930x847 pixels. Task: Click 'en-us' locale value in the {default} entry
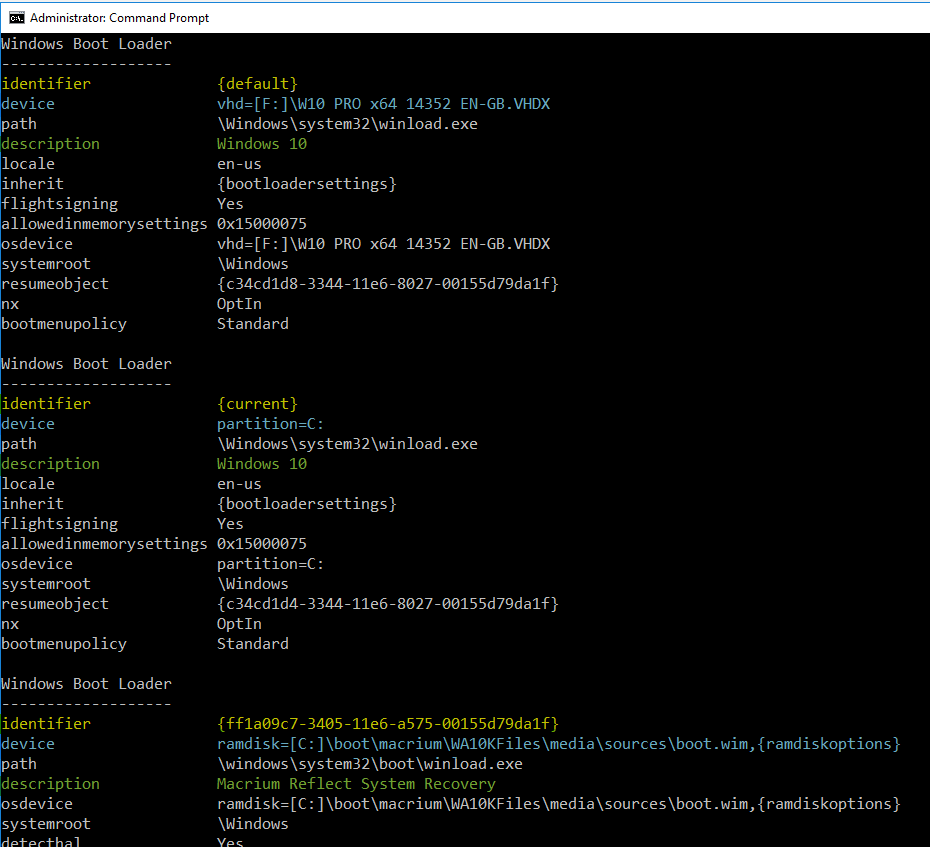[239, 164]
